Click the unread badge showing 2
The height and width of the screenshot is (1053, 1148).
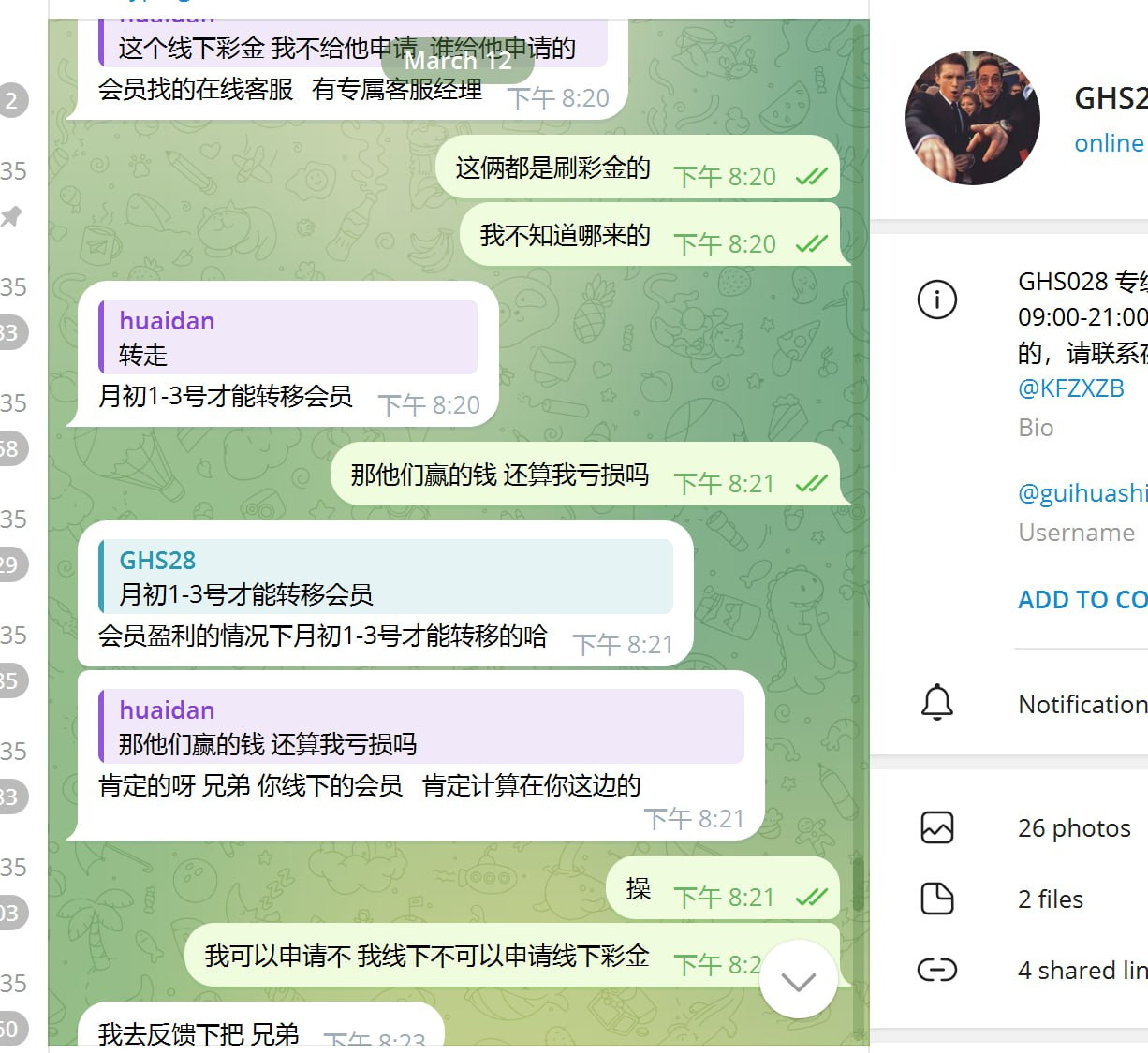11,100
